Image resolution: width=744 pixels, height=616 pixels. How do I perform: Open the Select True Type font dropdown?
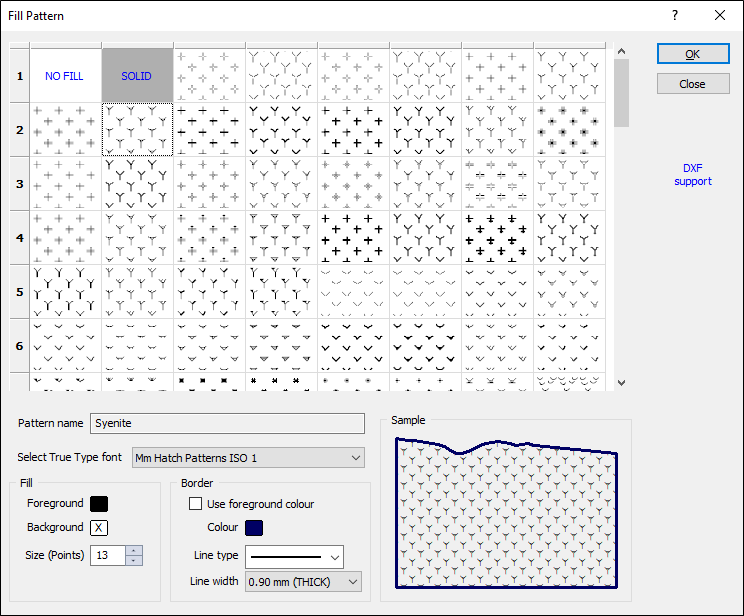point(248,457)
